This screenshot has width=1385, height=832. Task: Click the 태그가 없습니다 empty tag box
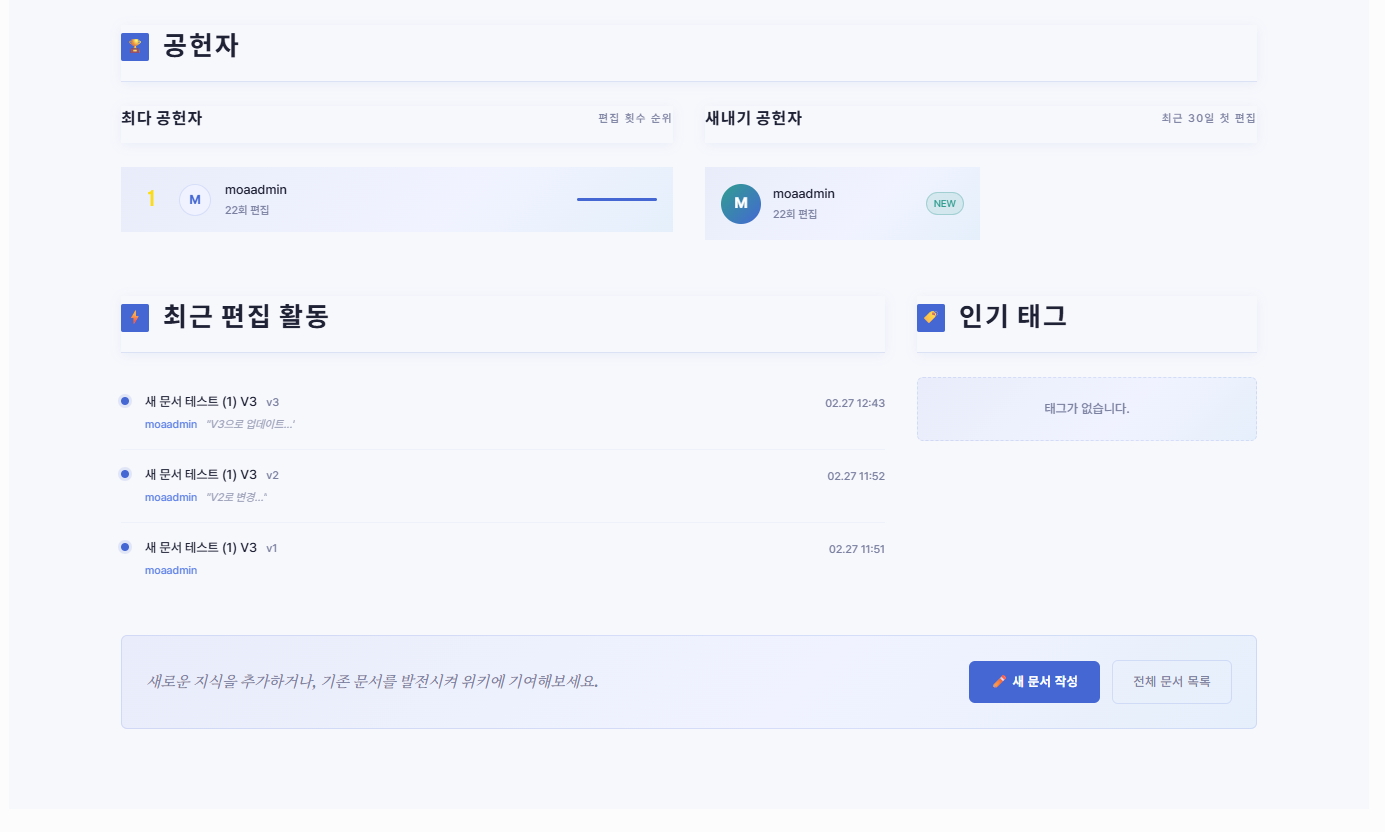1086,409
